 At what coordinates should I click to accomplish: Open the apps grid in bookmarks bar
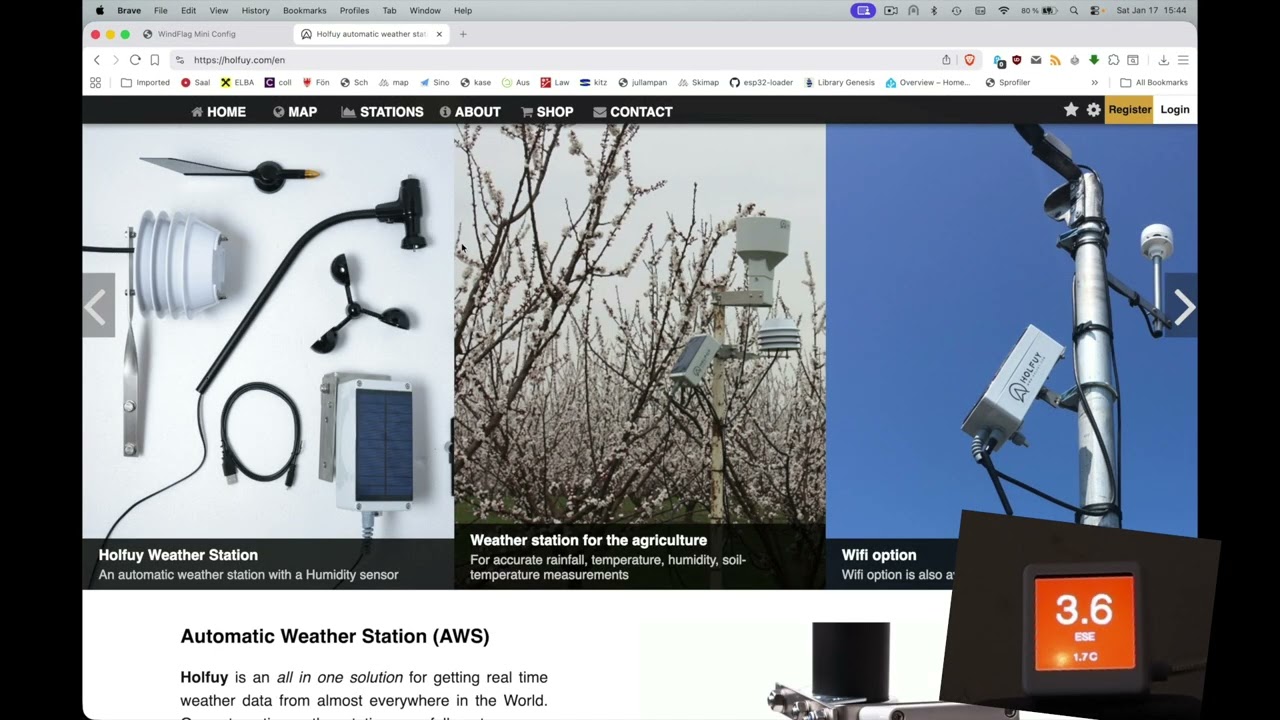[x=96, y=83]
